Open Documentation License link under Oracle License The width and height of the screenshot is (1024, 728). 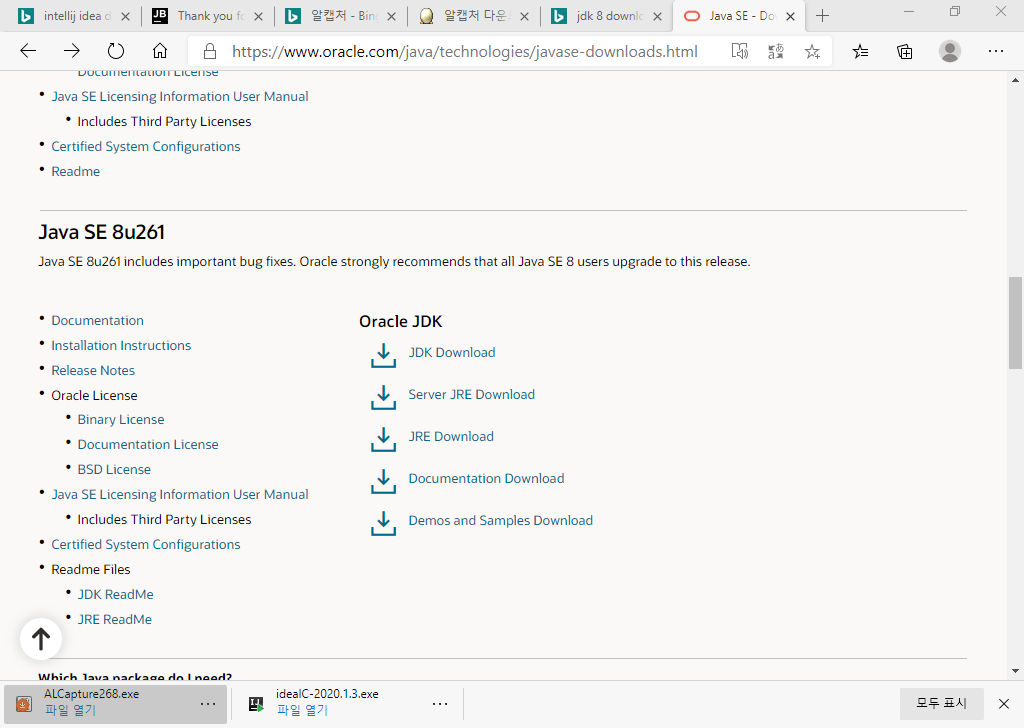(148, 445)
